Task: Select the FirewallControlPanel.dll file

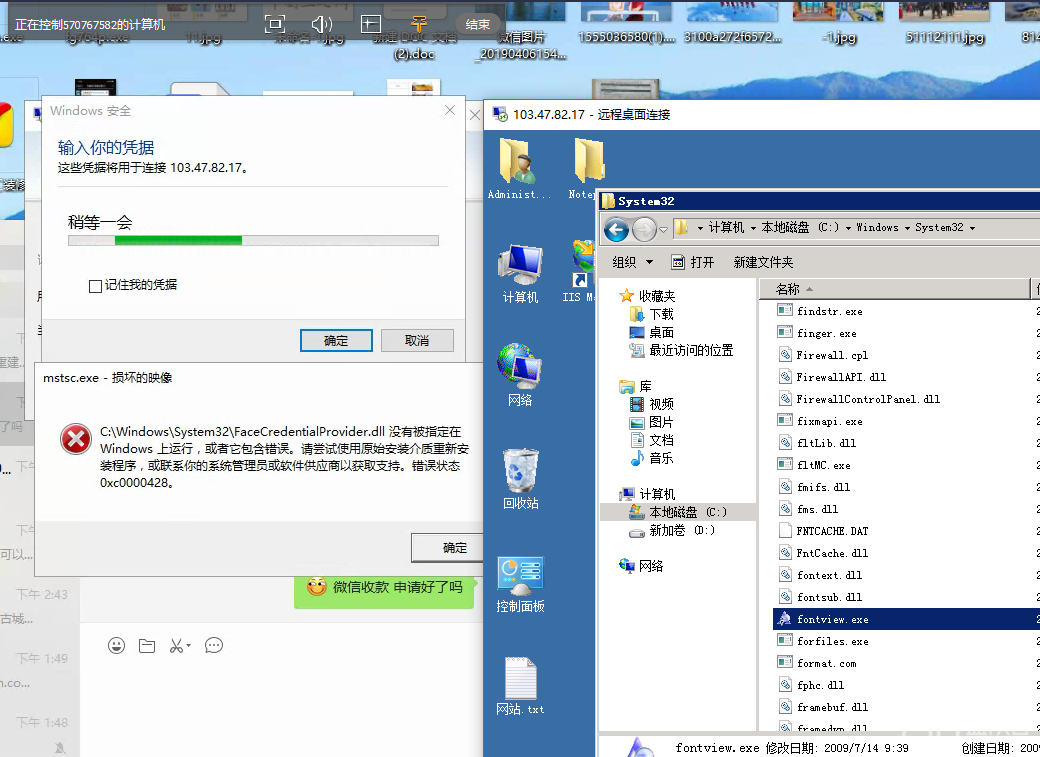Action: pyautogui.click(x=859, y=399)
